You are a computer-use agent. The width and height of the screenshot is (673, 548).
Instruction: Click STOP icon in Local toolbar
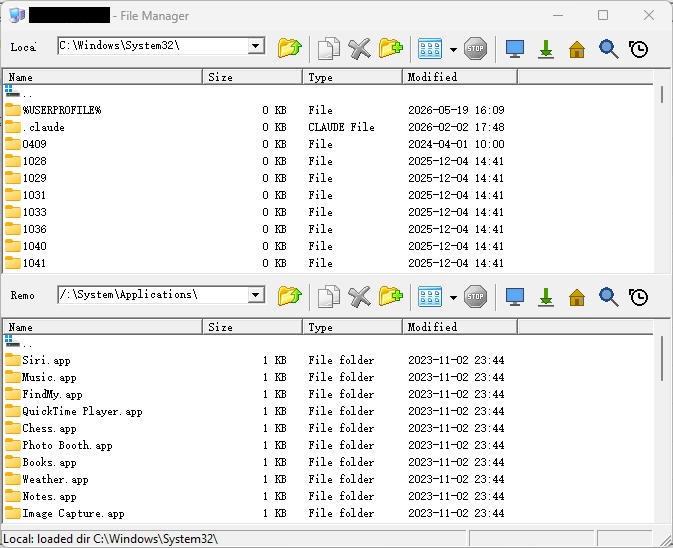pos(476,48)
